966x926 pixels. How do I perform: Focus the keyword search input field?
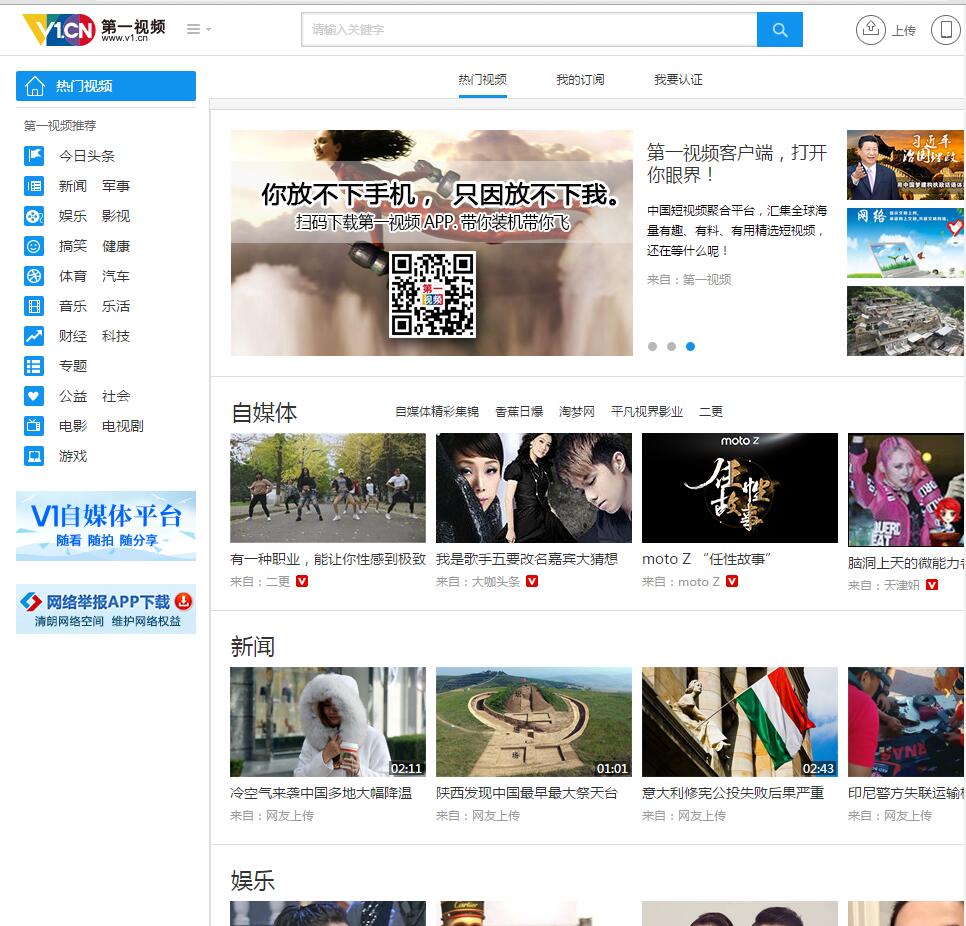(x=529, y=30)
